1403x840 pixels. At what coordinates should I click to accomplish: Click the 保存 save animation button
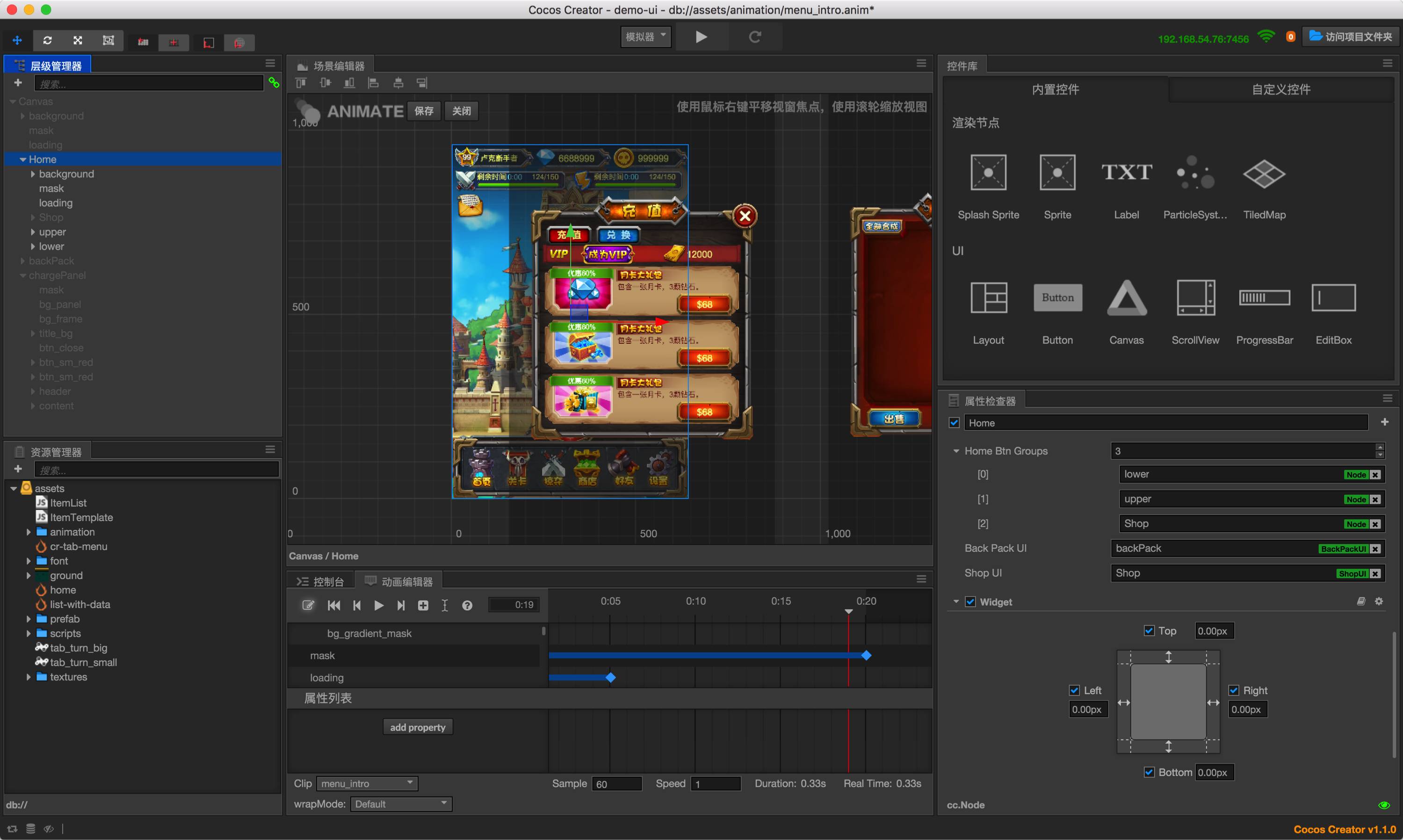click(x=424, y=111)
